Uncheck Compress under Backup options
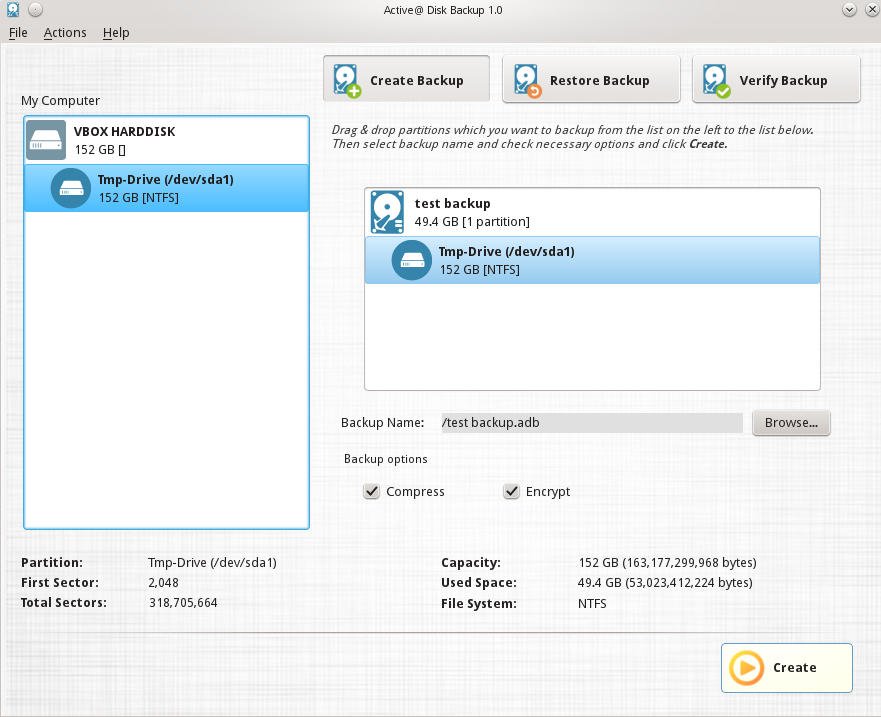Screen dimensions: 881x717 [x=372, y=491]
